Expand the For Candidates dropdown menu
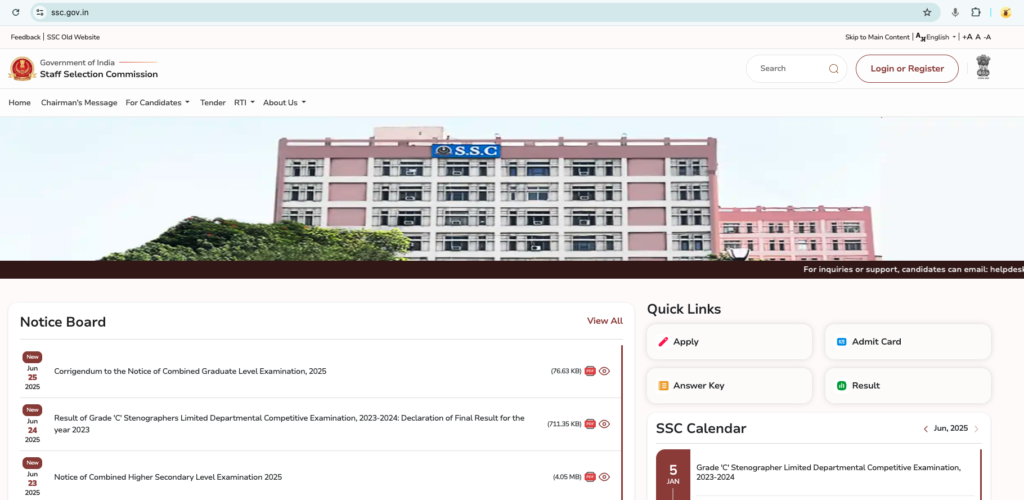This screenshot has width=1024, height=500. coord(157,102)
